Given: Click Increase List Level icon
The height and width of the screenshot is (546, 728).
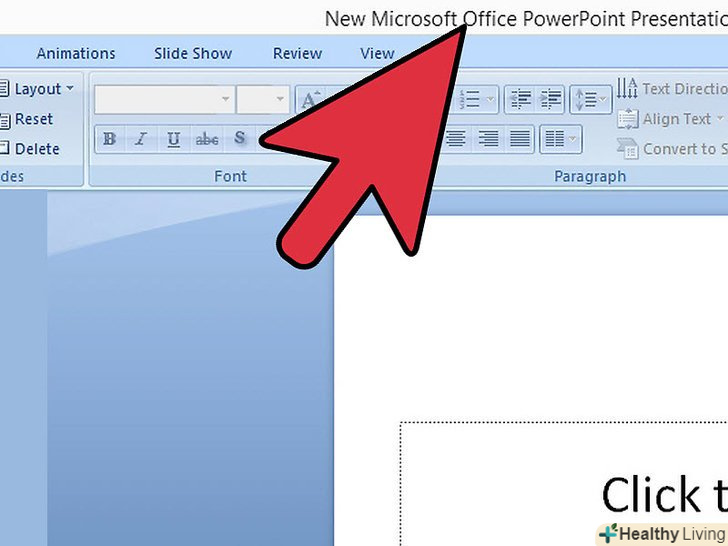Looking at the screenshot, I should [550, 99].
